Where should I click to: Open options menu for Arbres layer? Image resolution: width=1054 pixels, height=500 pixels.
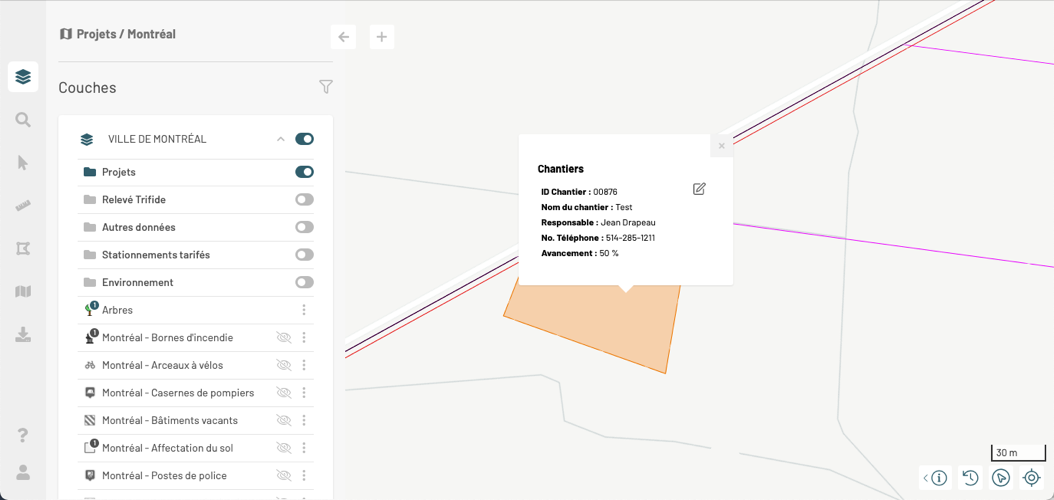tap(304, 310)
